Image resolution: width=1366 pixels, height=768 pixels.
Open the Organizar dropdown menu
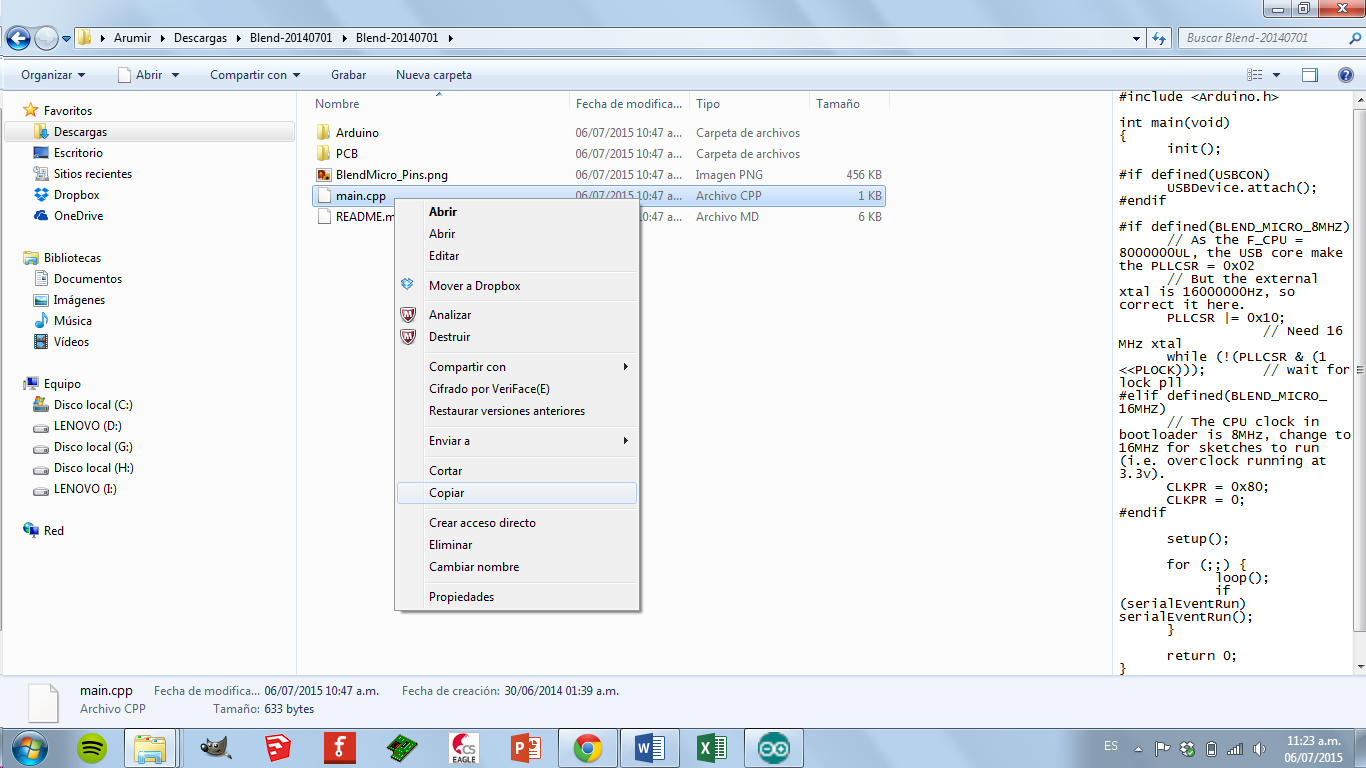[53, 75]
